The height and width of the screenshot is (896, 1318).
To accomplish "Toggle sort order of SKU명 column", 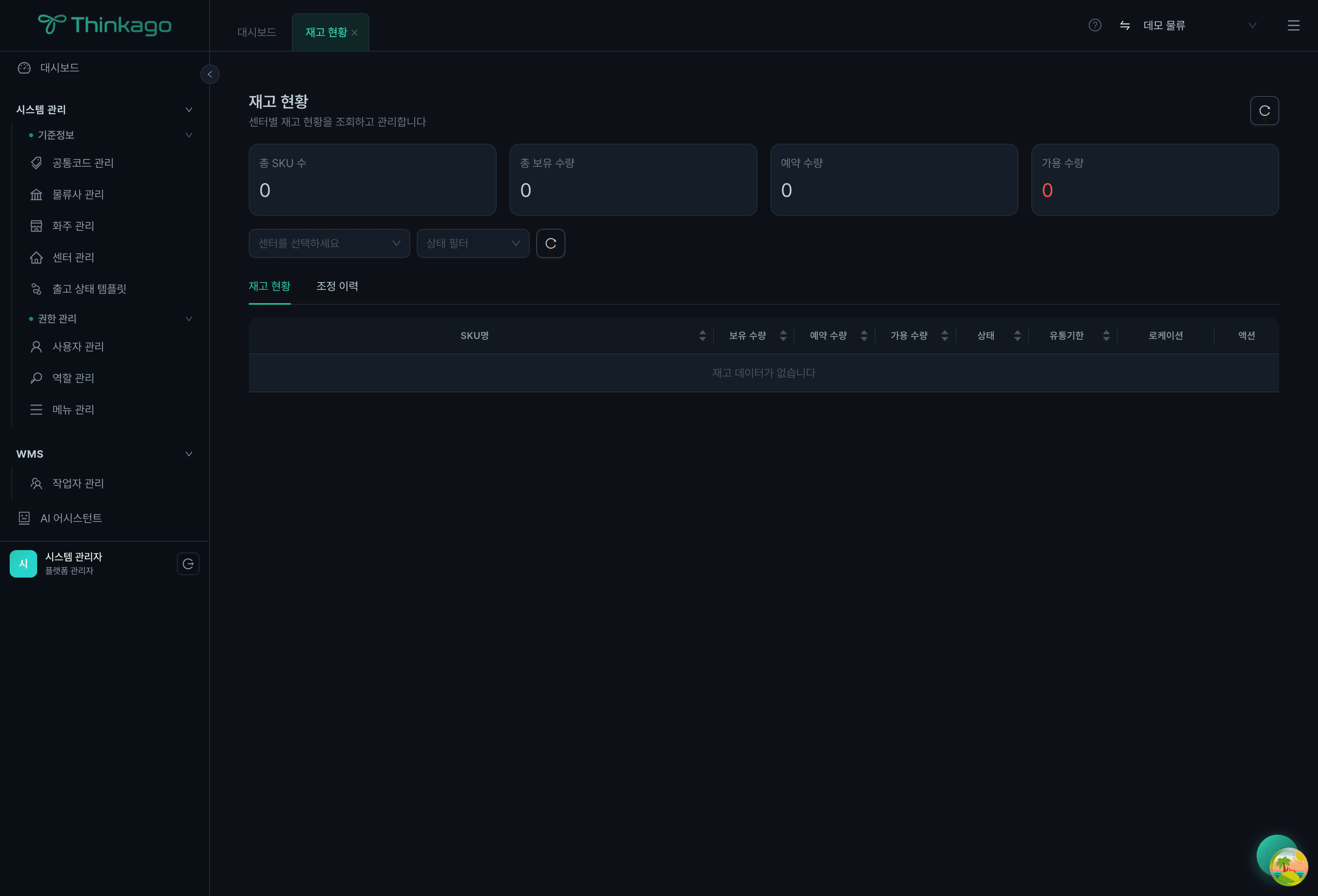I will [x=702, y=335].
